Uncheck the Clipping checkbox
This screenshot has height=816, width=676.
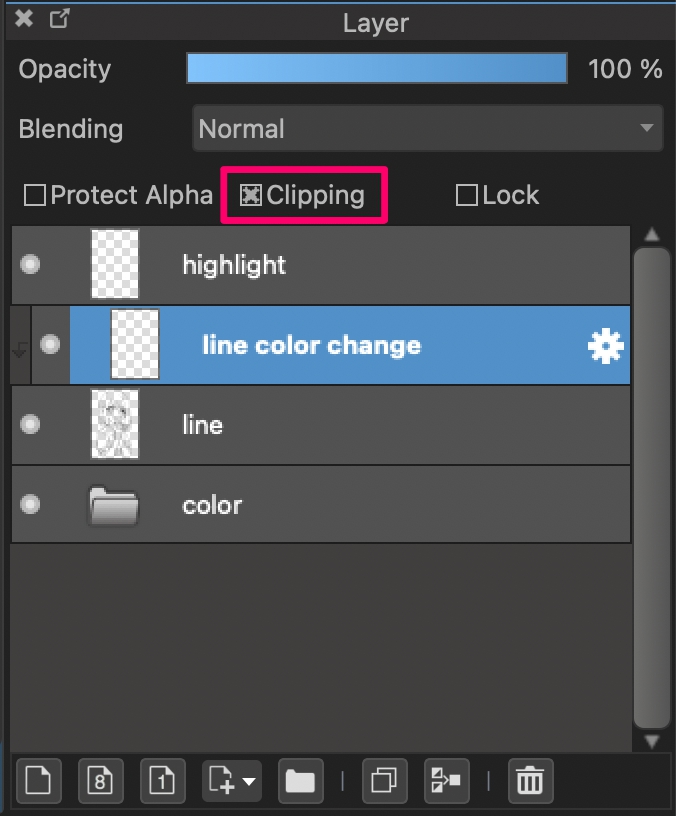[250, 195]
